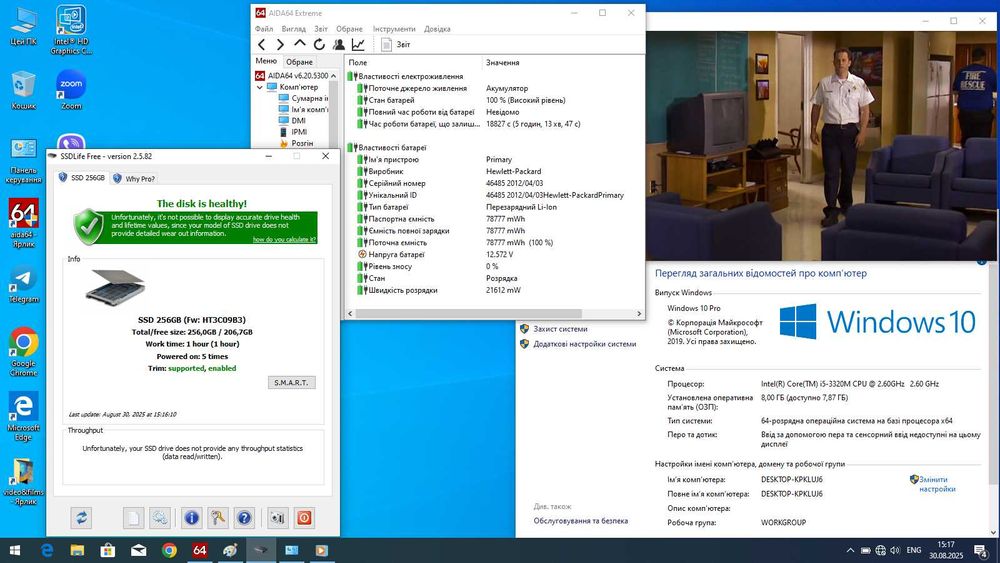Viewport: 1000px width, 563px height.
Task: Open Кошик recycle bin icon
Action: [24, 91]
